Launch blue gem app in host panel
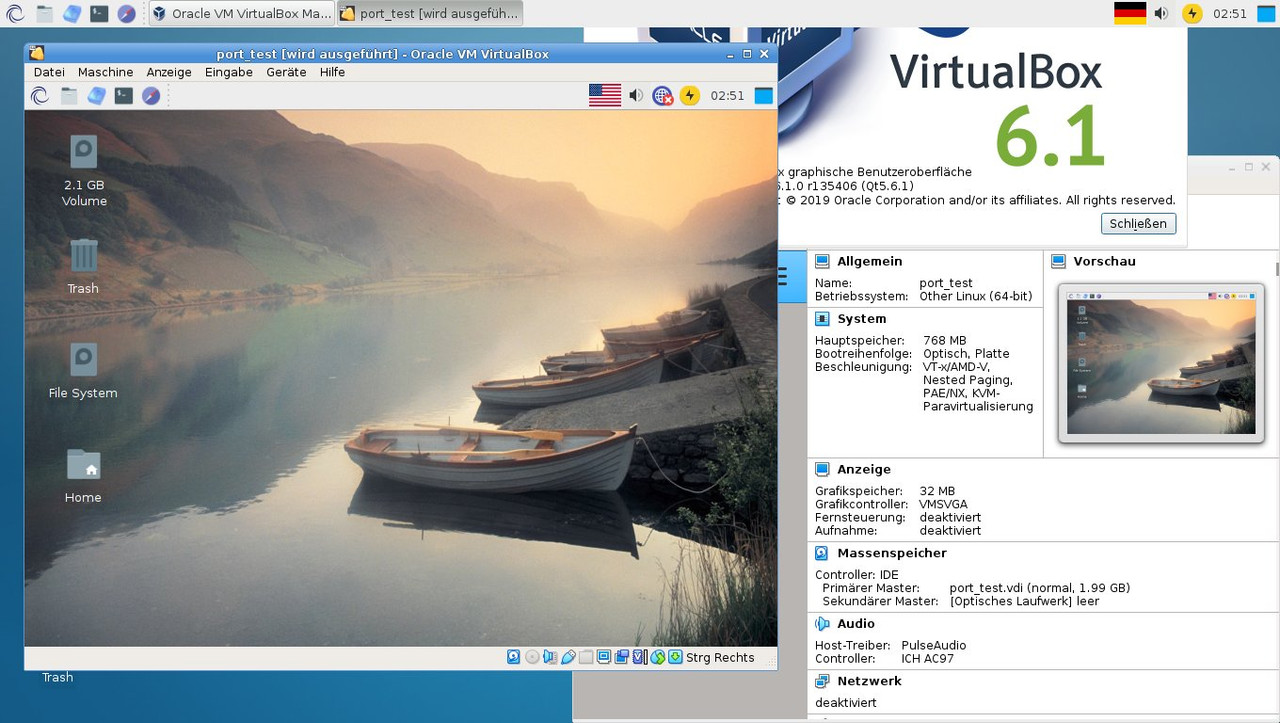The image size is (1280, 723). click(x=71, y=13)
